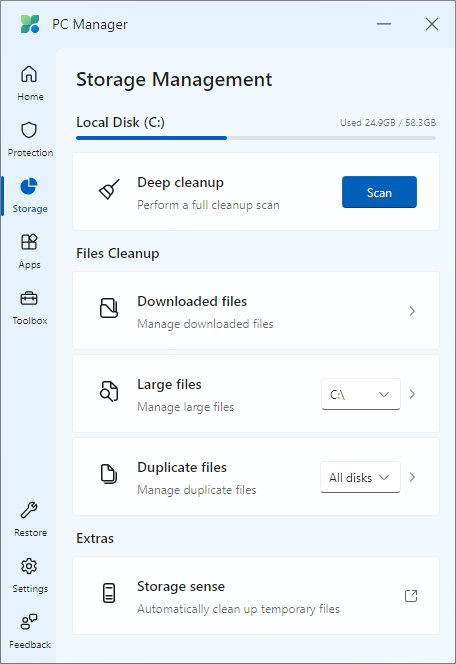The height and width of the screenshot is (664, 456).
Task: Click the PC Manager window title
Action: [90, 25]
